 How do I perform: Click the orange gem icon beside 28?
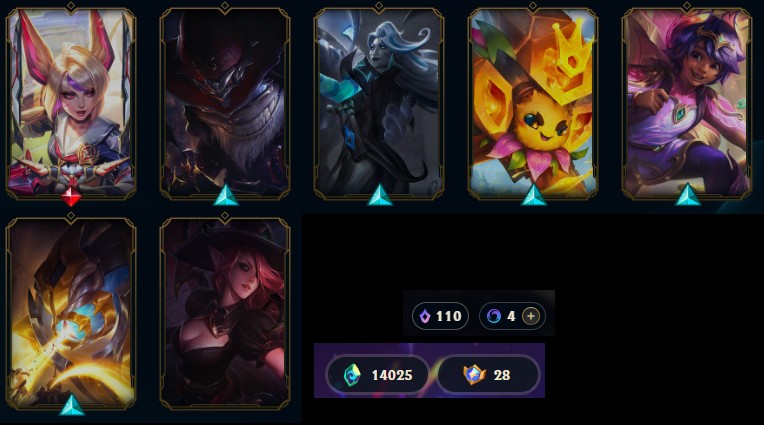[x=474, y=374]
